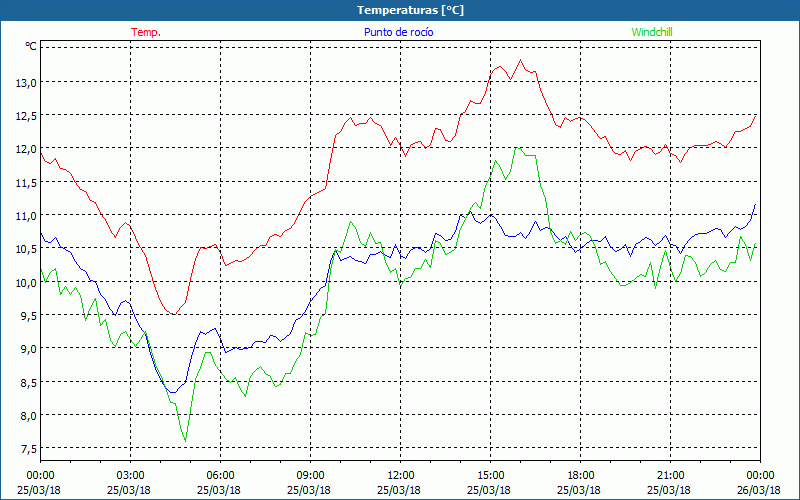The width and height of the screenshot is (800, 500).
Task: Click the '13,0' y-axis value
Action: (27, 82)
